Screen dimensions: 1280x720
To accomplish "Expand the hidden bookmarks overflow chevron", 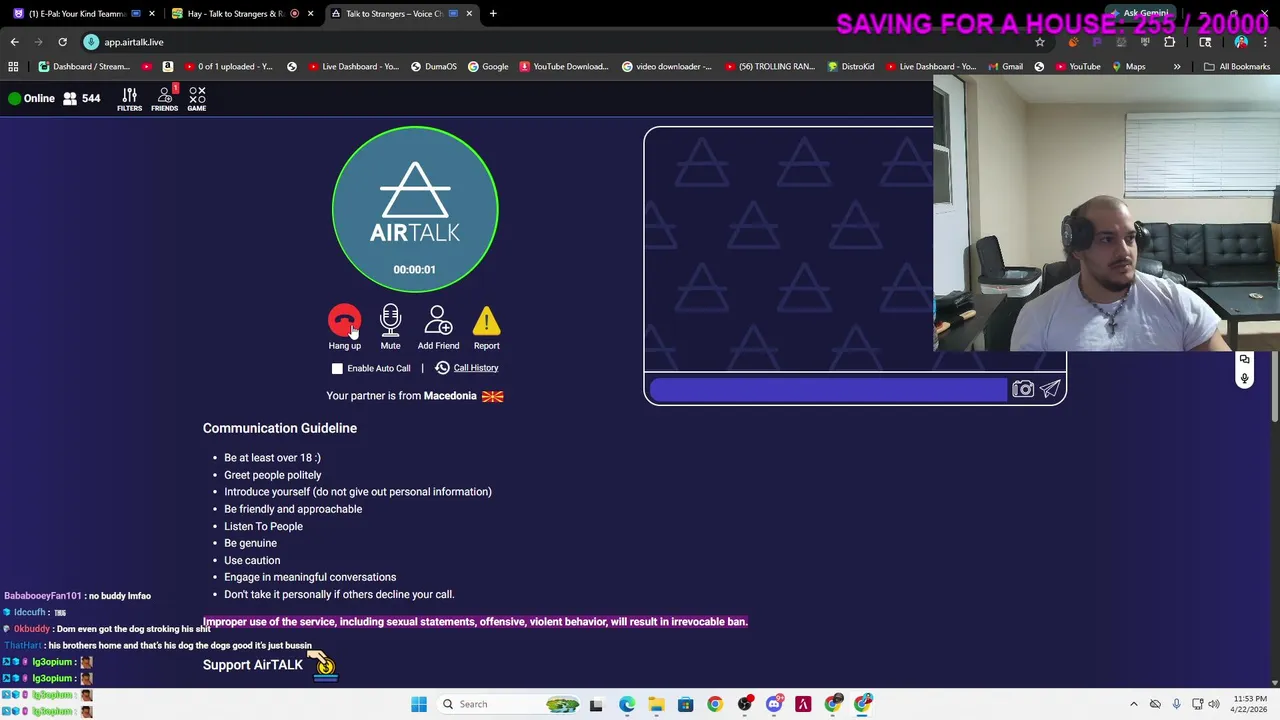I will [1176, 66].
